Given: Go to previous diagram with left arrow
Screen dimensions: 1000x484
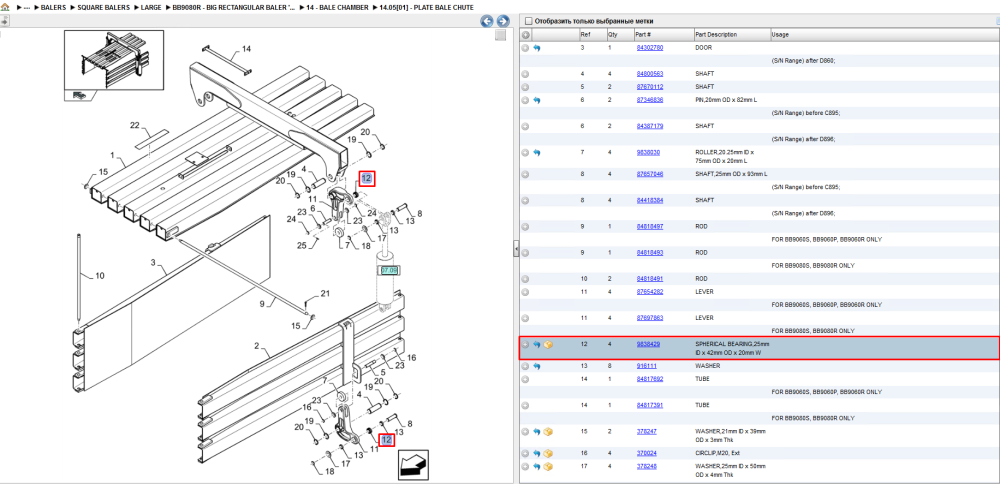Looking at the screenshot, I should coord(487,21).
